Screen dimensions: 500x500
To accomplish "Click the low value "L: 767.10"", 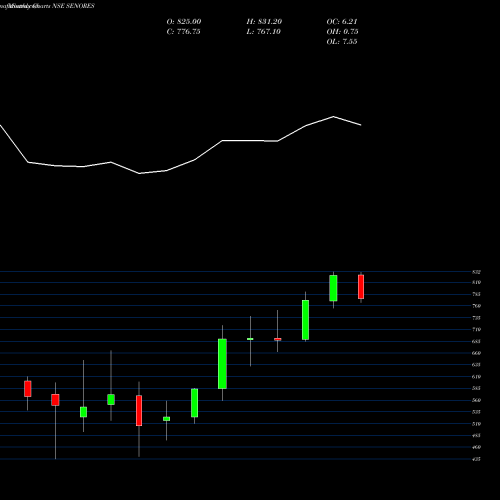I will [x=263, y=32].
